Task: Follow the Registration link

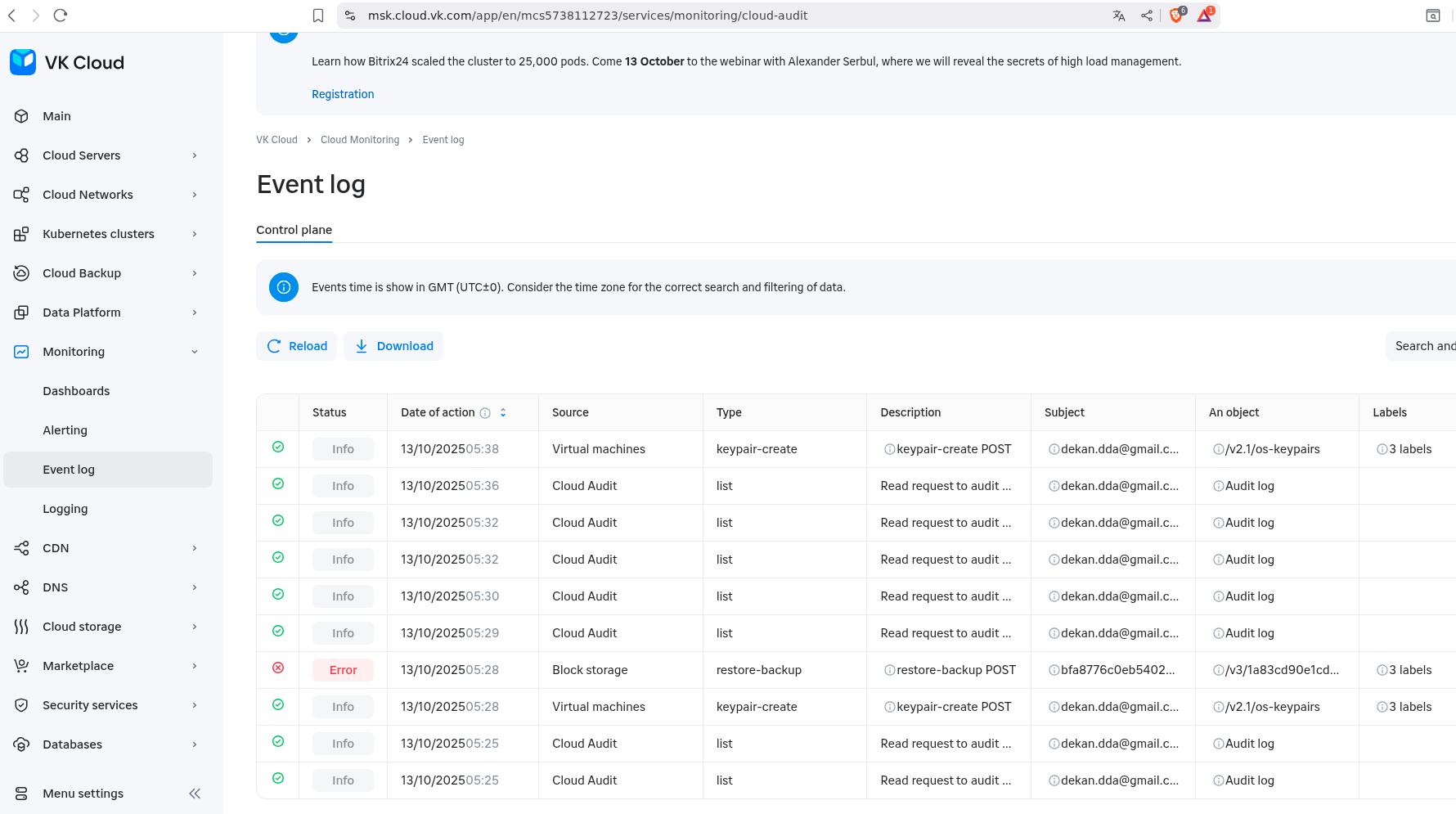Action: pyautogui.click(x=343, y=94)
